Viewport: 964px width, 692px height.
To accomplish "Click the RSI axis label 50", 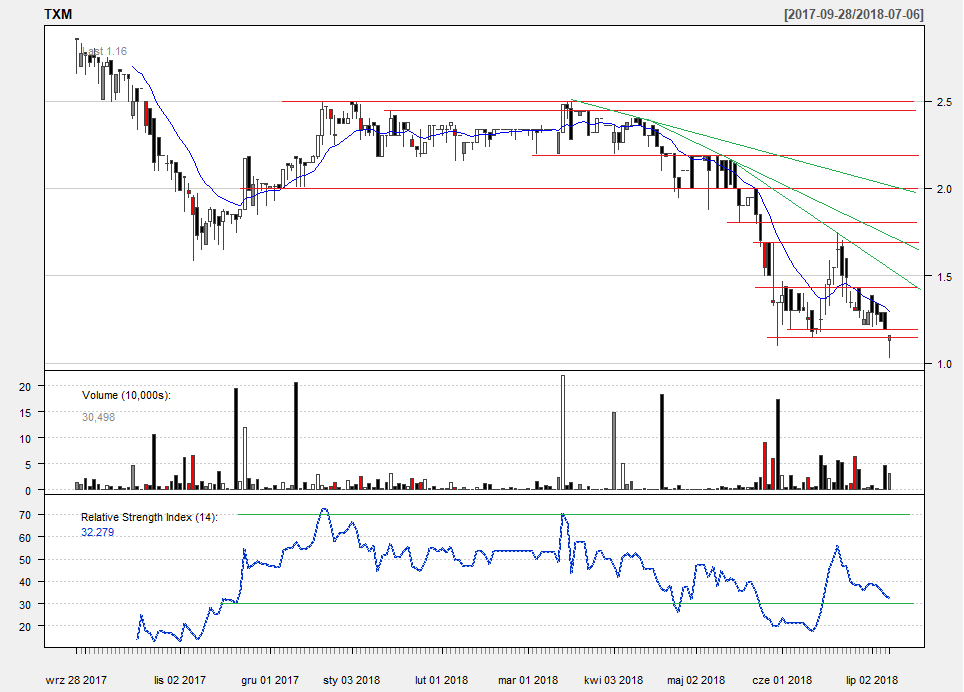I will click(x=25, y=560).
